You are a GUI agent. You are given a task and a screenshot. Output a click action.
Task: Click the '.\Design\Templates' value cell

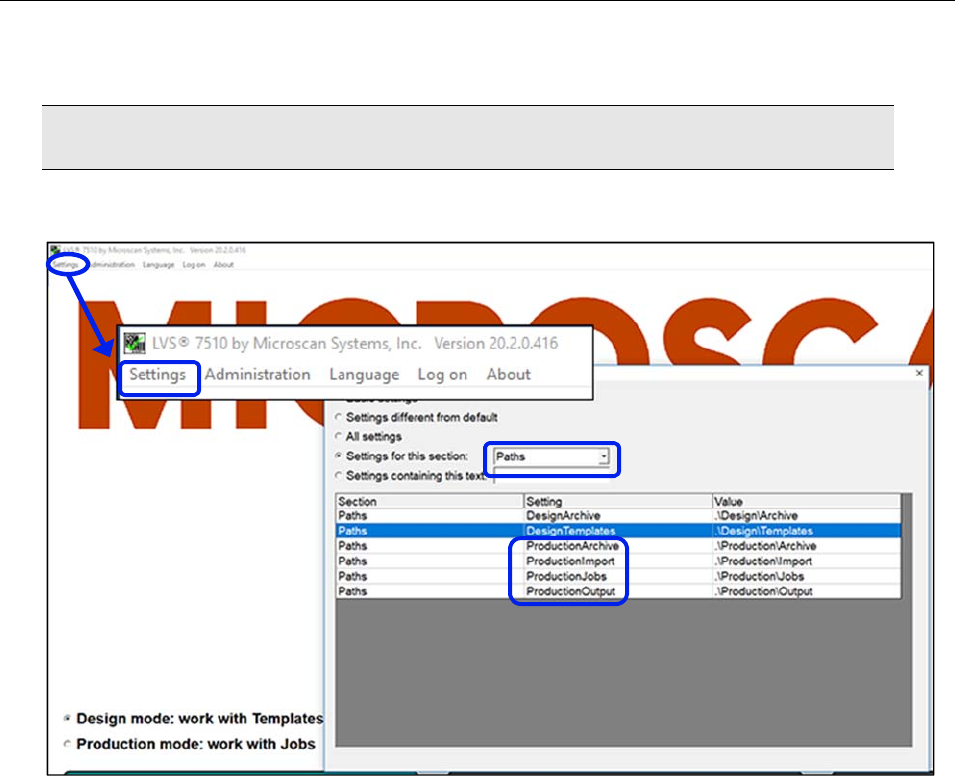806,531
